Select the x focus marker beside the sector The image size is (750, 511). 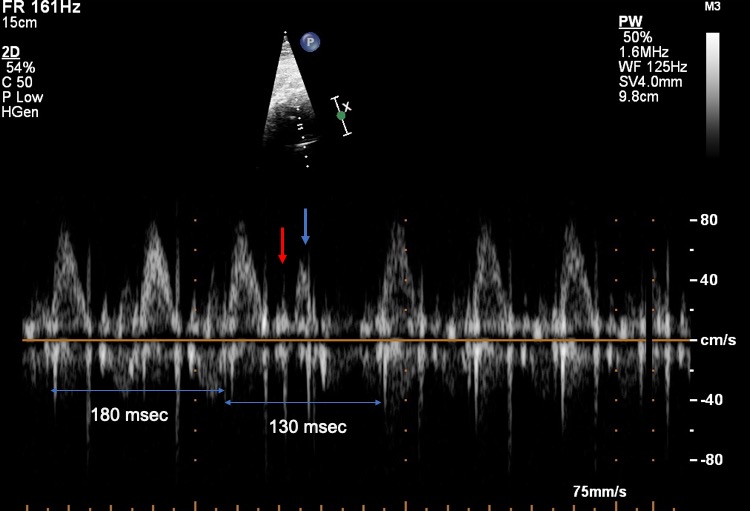[348, 106]
